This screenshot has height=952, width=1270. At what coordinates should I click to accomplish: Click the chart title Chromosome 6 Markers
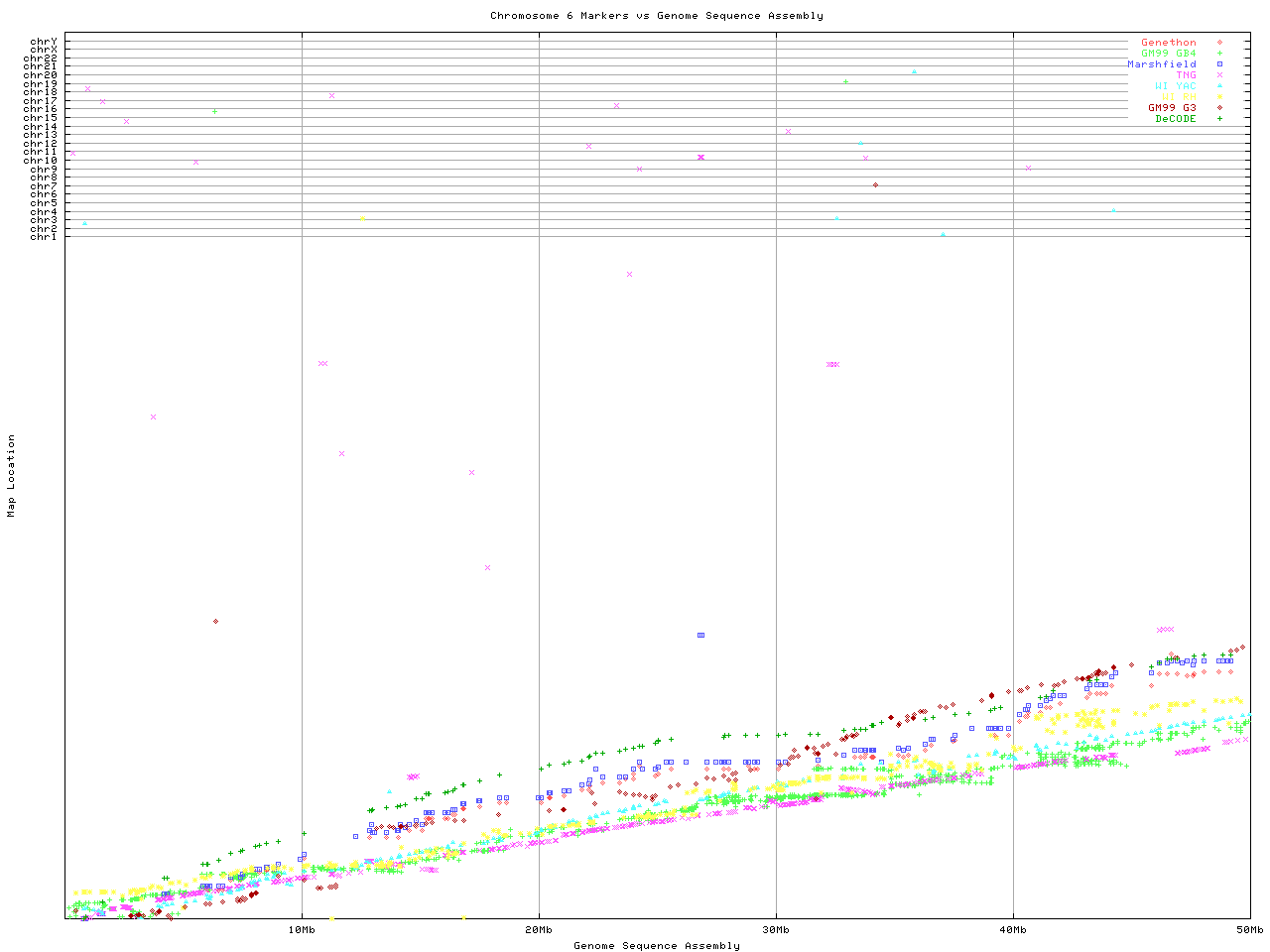click(656, 16)
